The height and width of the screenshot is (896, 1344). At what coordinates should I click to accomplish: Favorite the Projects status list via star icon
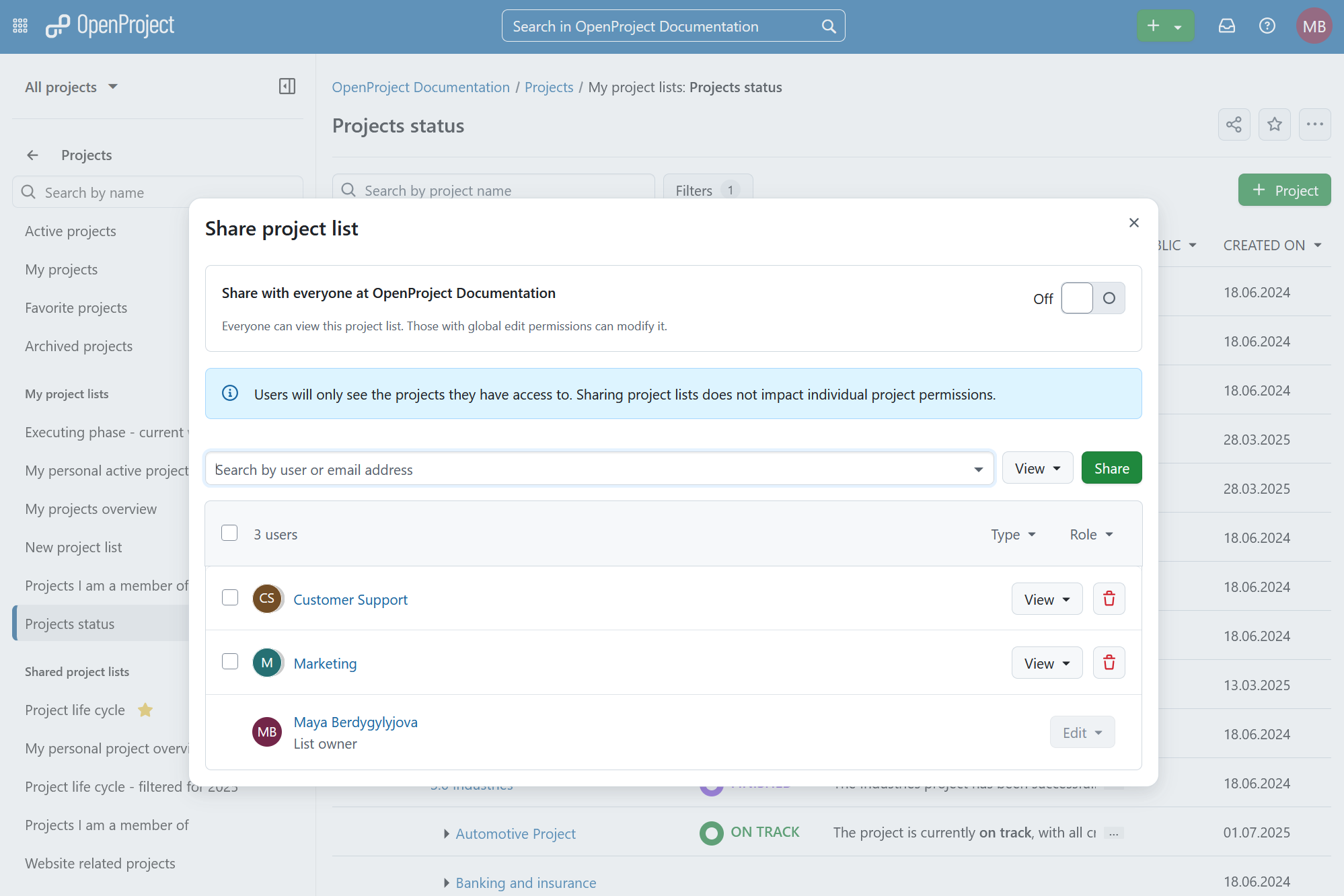[x=1274, y=124]
